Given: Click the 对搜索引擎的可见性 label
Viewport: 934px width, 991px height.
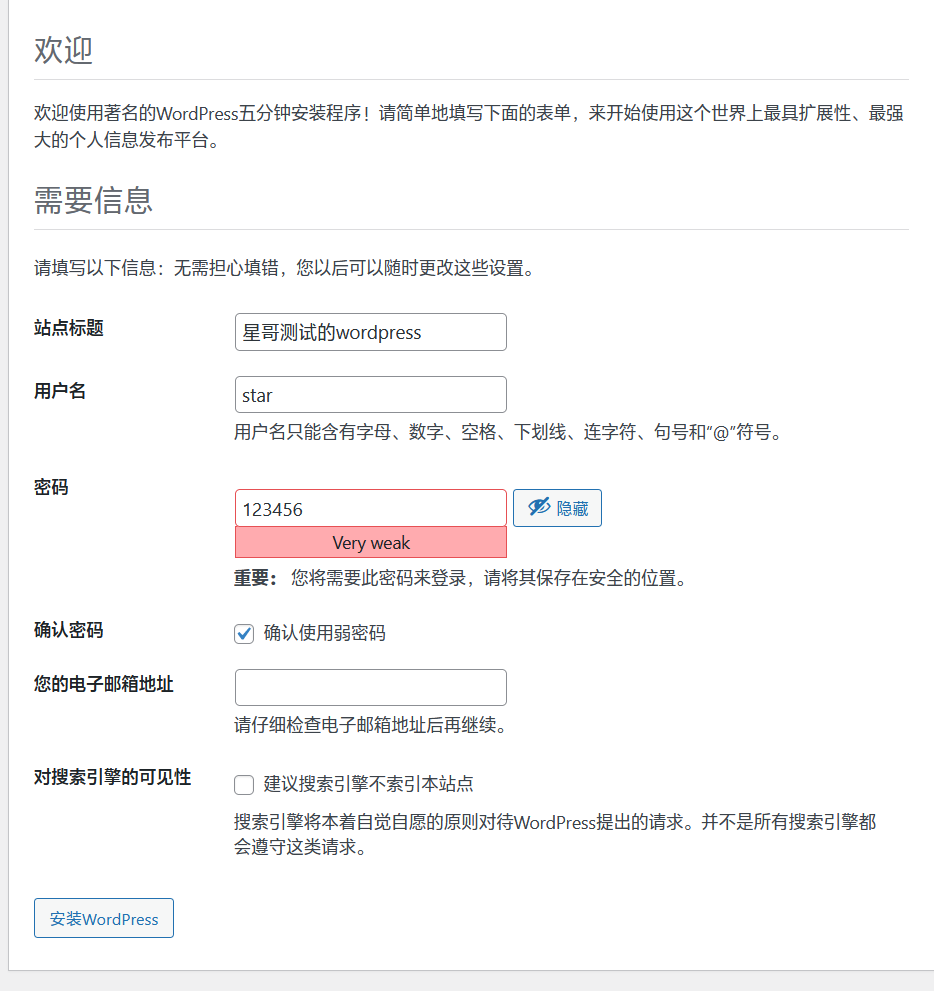Looking at the screenshot, I should tap(112, 777).
